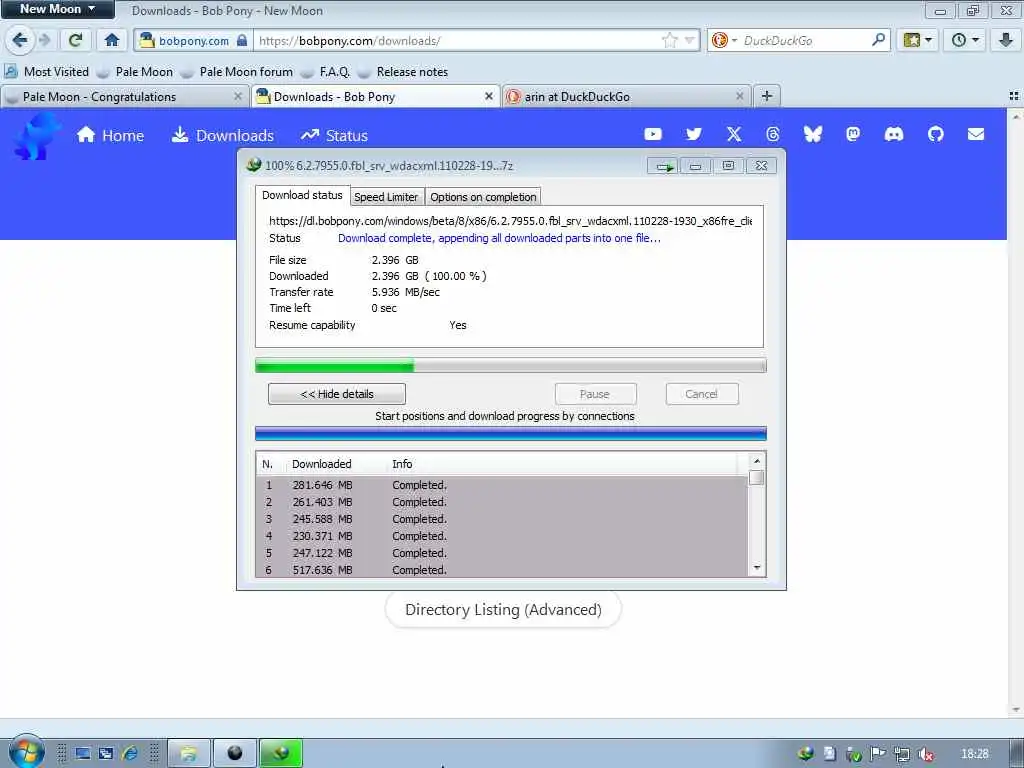Click download dialog green arrow tray button
This screenshot has width=1024, height=768.
pyautogui.click(x=664, y=167)
